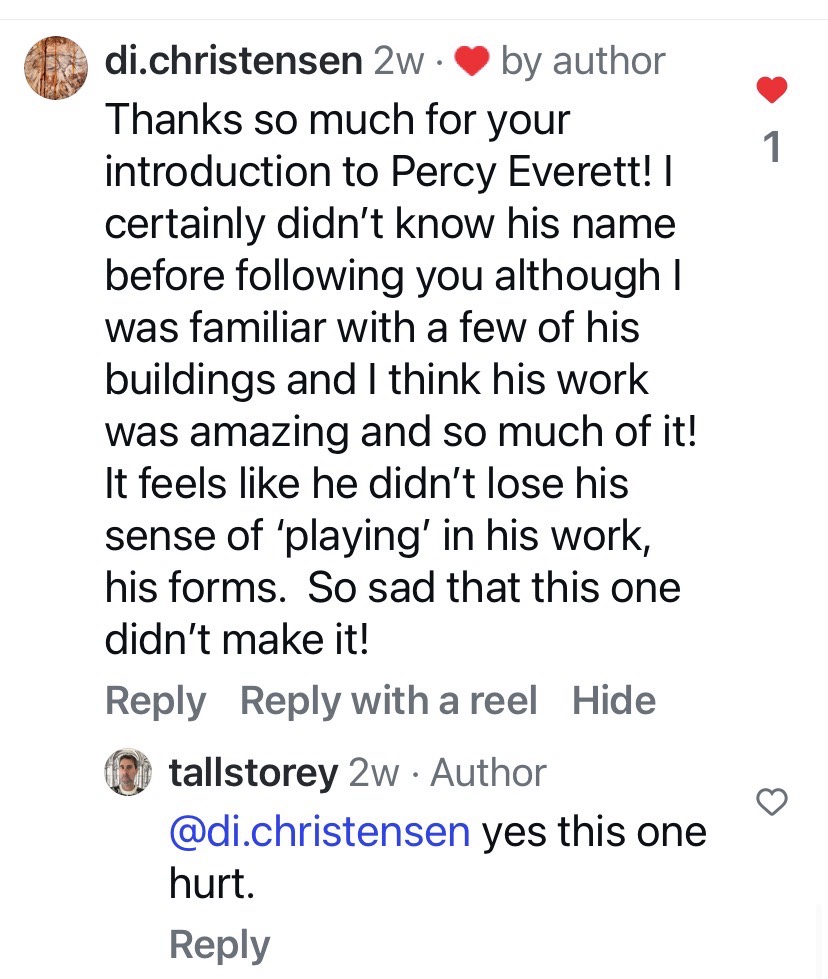Click the 2w timestamp beside di.christensen
This screenshot has width=828, height=979.
398,62
